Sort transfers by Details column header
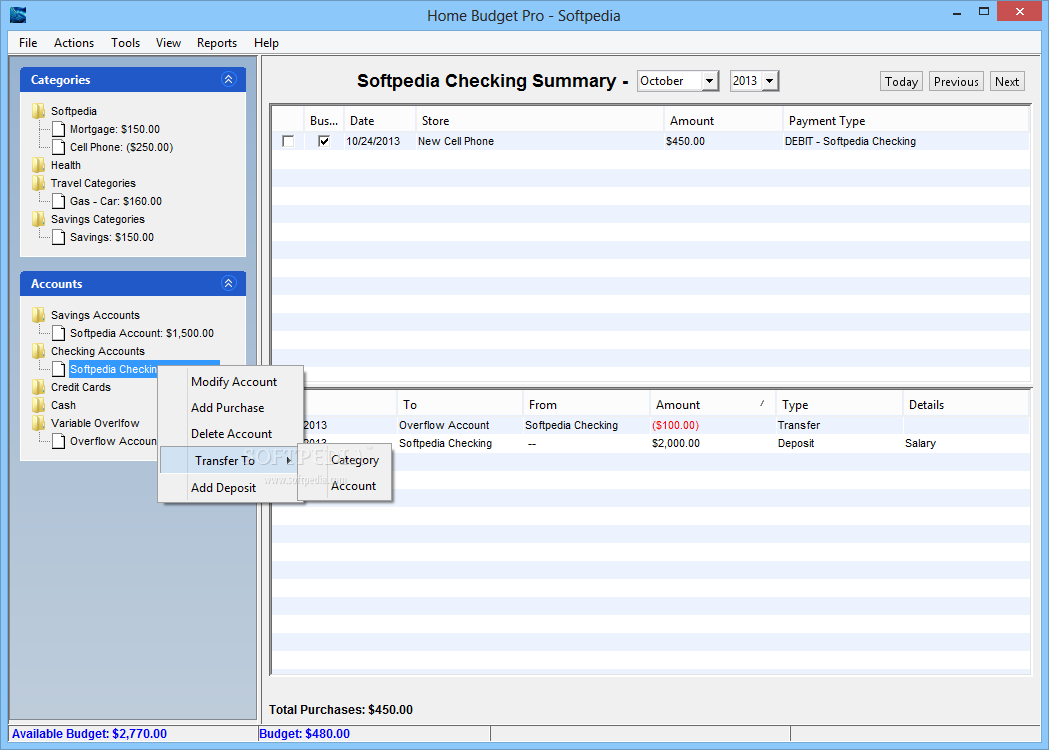Viewport: 1049px width, 750px height. (x=966, y=405)
